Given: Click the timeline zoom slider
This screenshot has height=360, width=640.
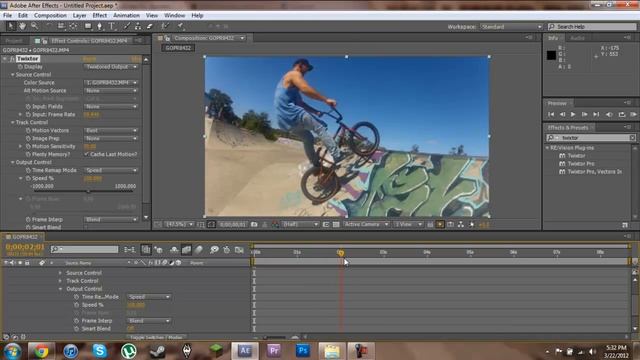Looking at the screenshot, I should [276, 338].
